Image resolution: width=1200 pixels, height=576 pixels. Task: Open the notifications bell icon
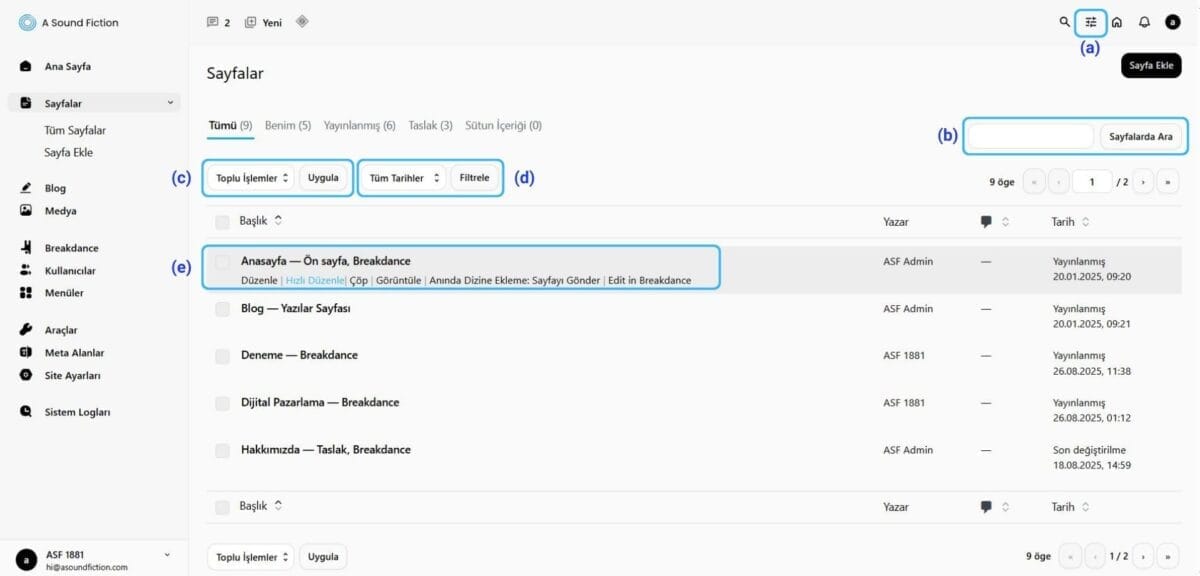(x=1145, y=22)
